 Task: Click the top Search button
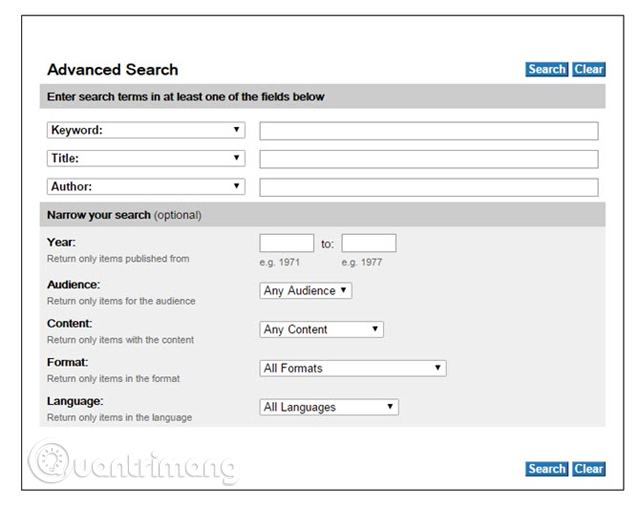click(546, 70)
